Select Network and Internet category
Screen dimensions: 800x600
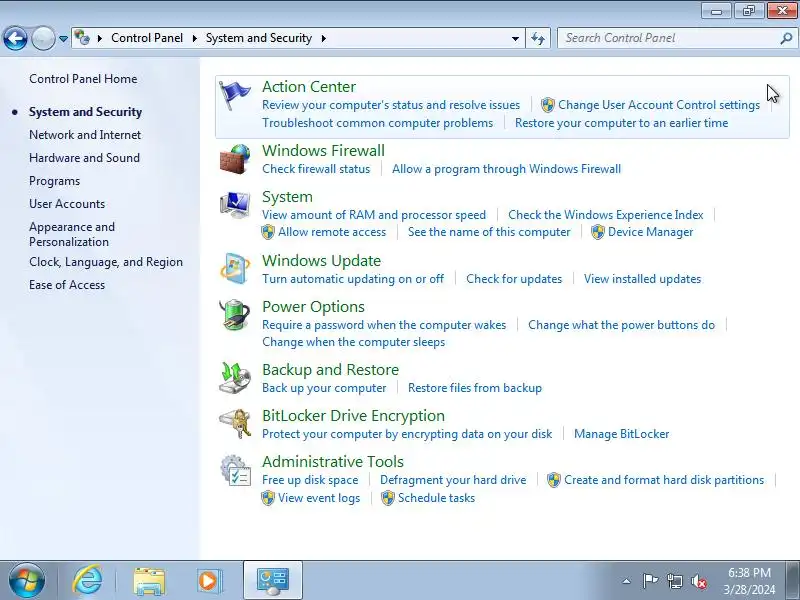coord(85,135)
